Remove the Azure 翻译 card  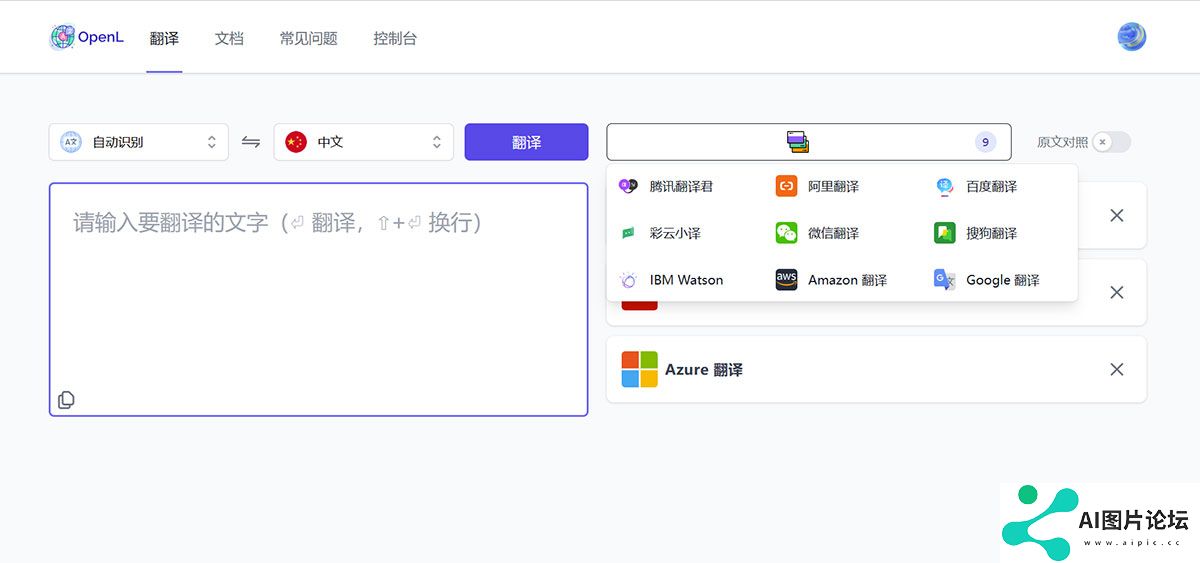[x=1117, y=369]
